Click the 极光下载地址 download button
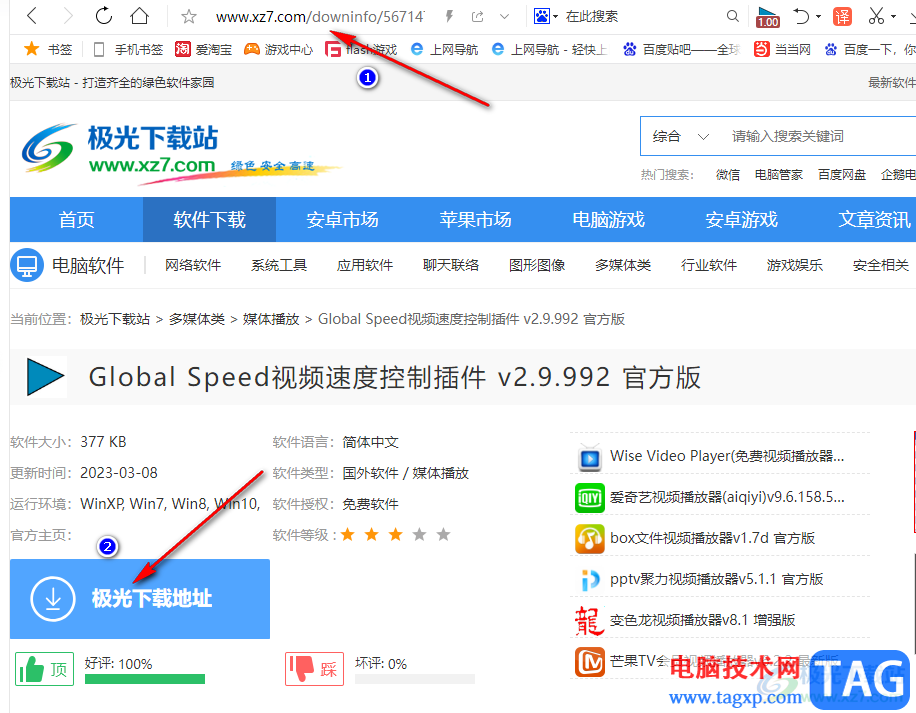 [140, 599]
